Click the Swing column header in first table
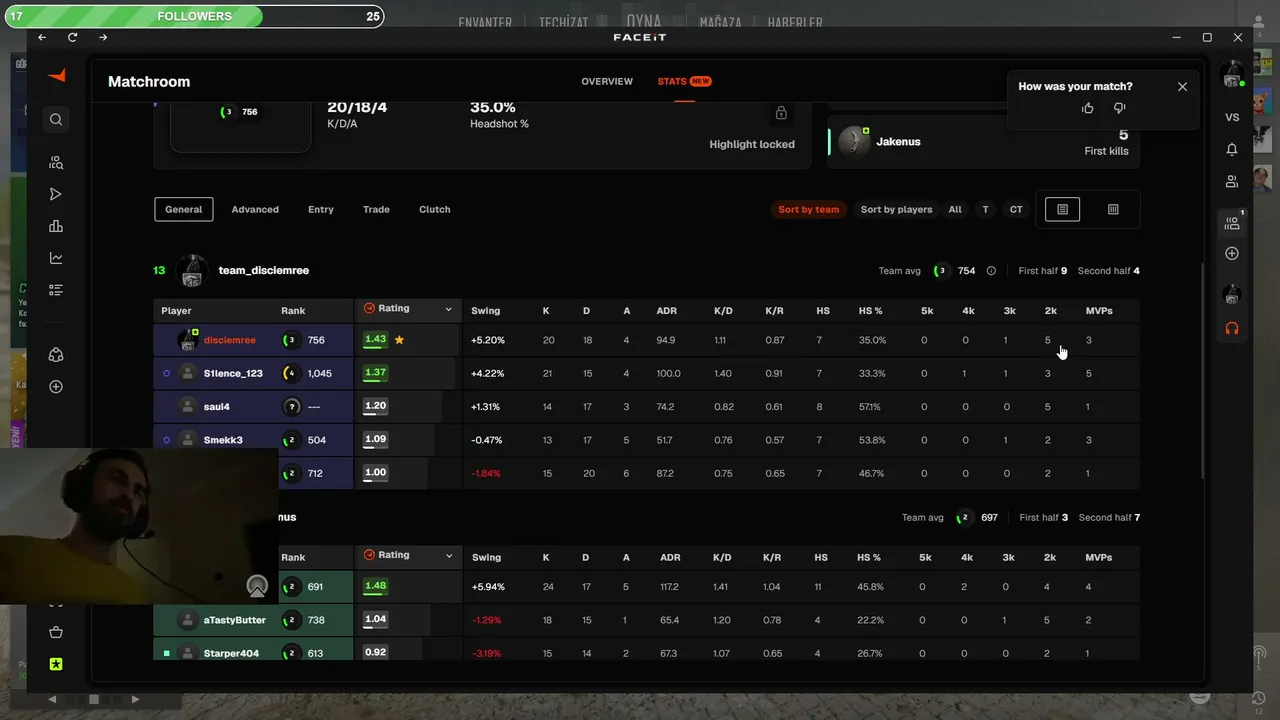Screen dimensions: 1280x720 point(486,311)
